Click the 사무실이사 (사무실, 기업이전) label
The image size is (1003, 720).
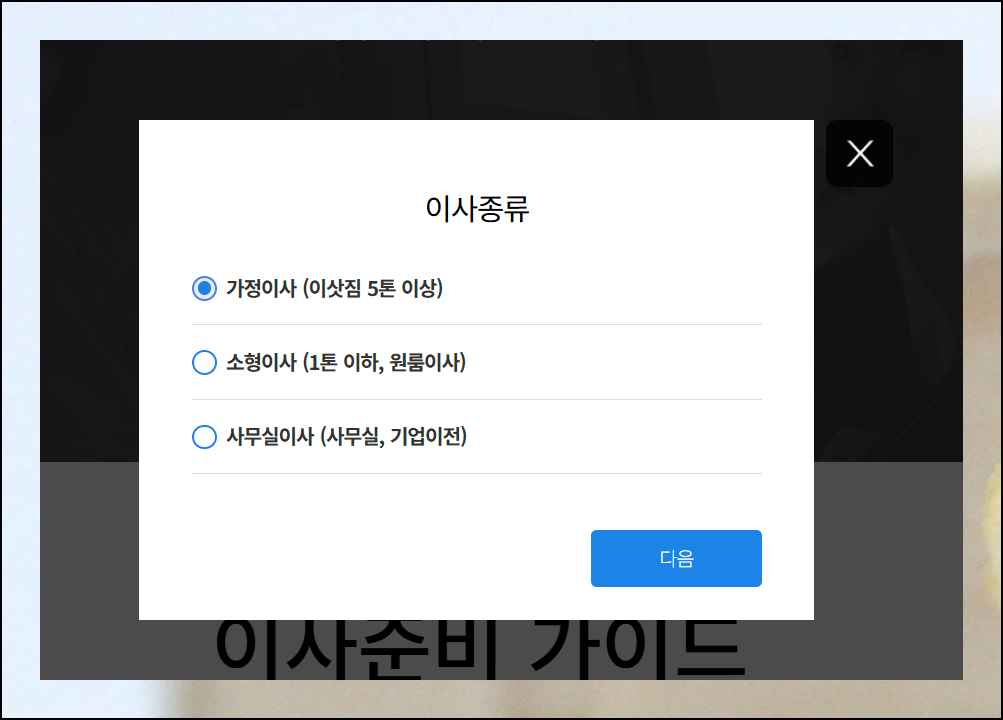(347, 437)
